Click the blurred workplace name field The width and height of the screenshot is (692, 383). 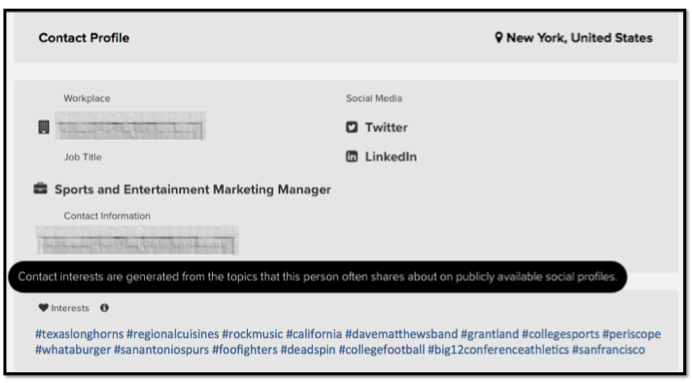coord(130,126)
